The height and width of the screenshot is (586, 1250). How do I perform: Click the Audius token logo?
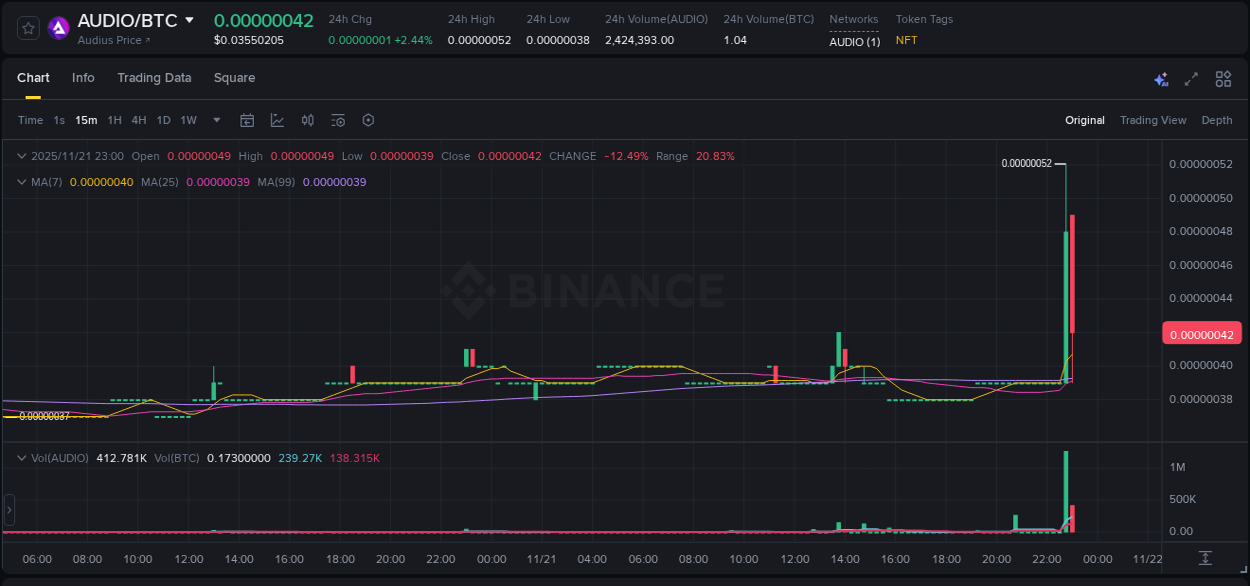pos(58,27)
